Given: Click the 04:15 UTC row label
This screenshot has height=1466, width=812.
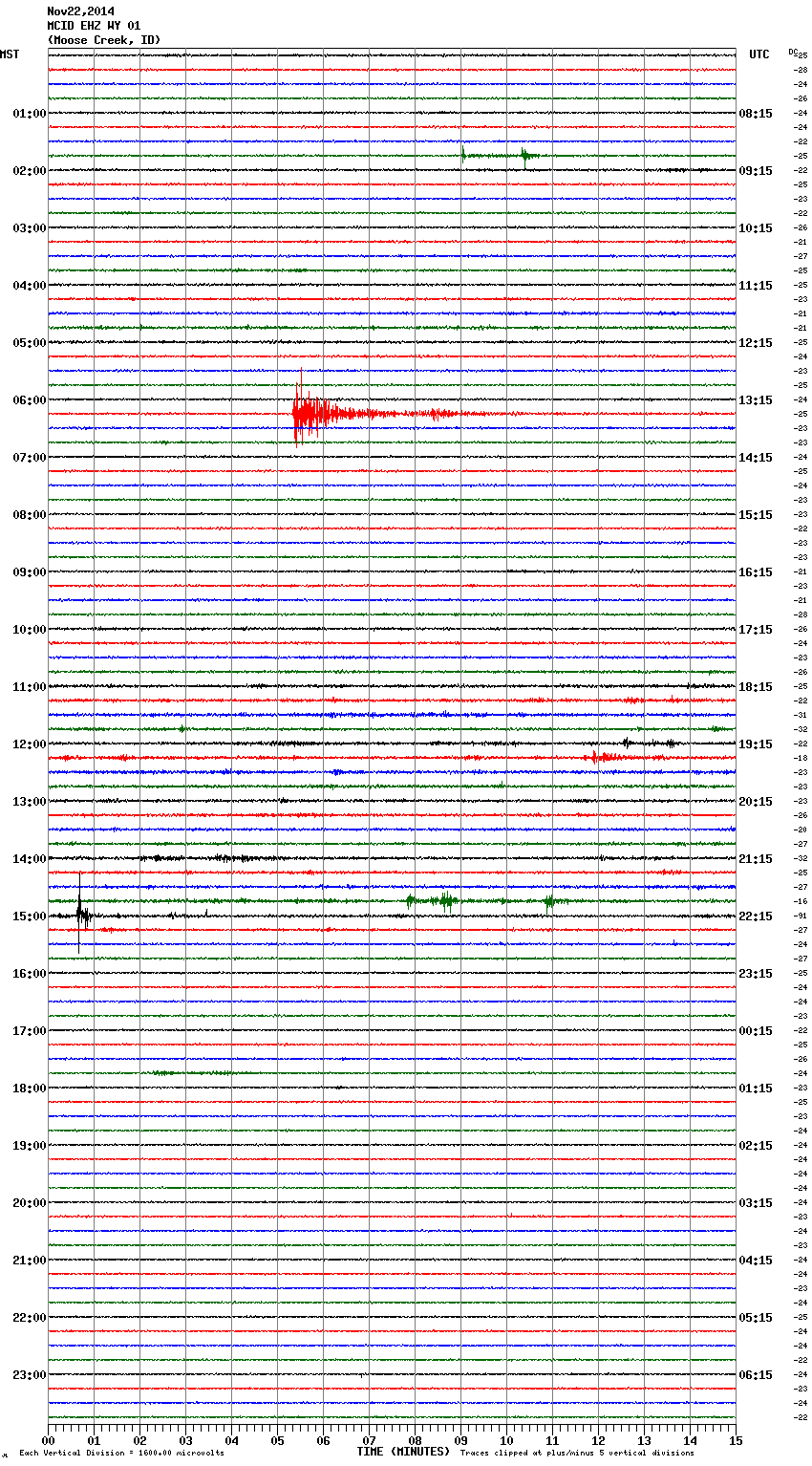Looking at the screenshot, I should click(756, 1261).
